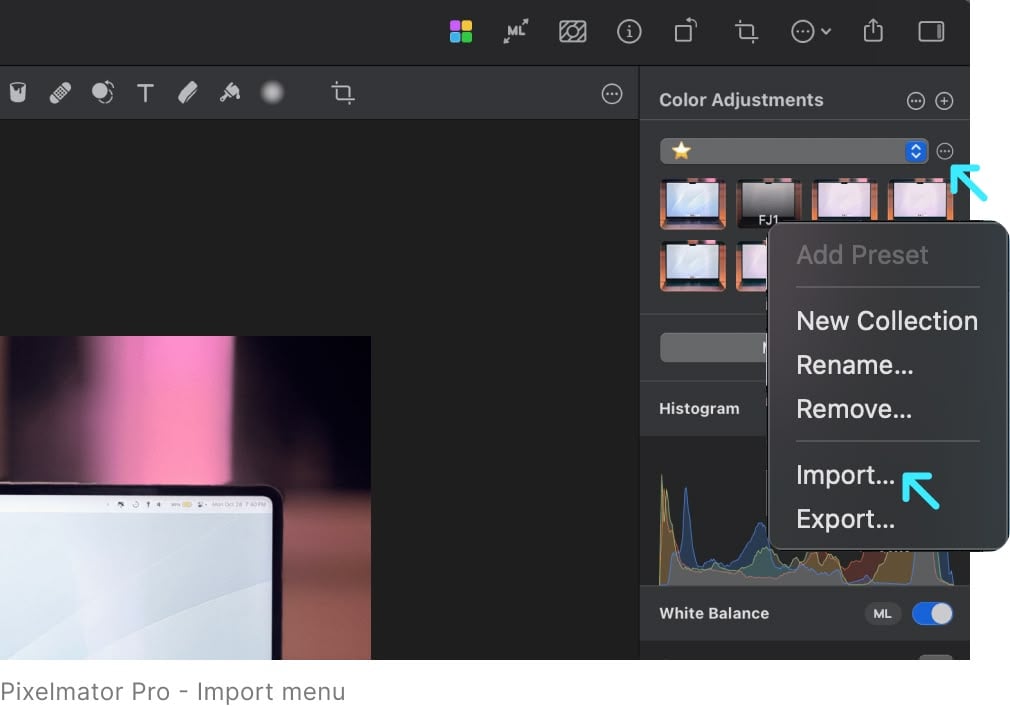This screenshot has height=706, width=1010.
Task: Select the blur soft circle tool
Action: 272,93
